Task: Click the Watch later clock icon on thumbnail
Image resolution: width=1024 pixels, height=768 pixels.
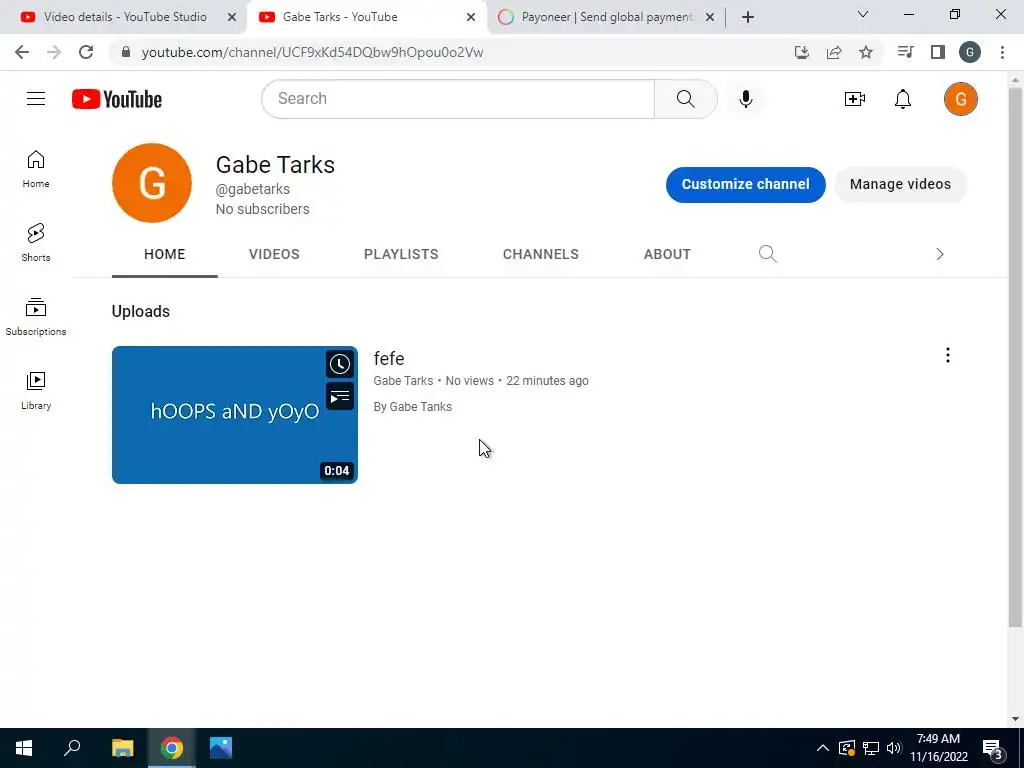Action: [x=340, y=364]
